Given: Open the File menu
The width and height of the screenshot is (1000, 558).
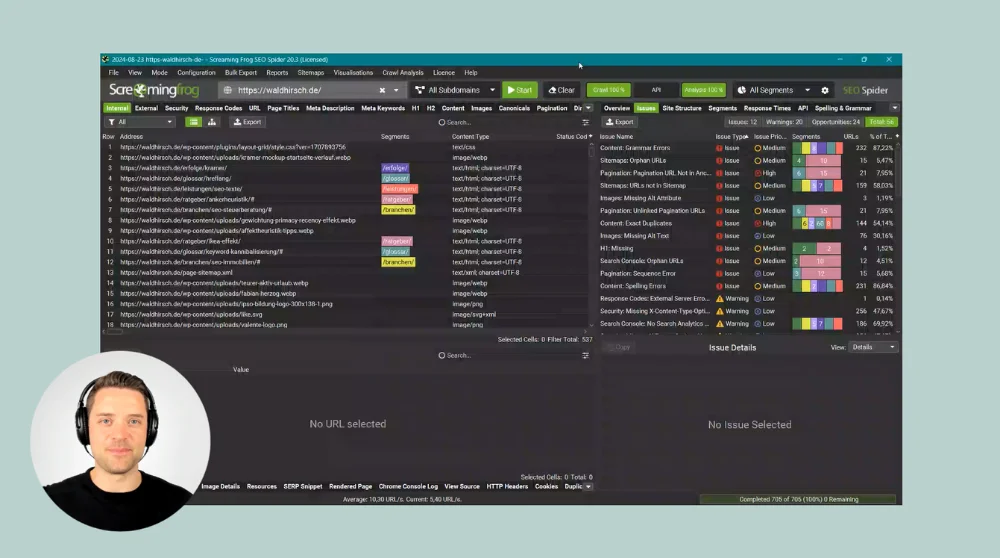Looking at the screenshot, I should (114, 73).
